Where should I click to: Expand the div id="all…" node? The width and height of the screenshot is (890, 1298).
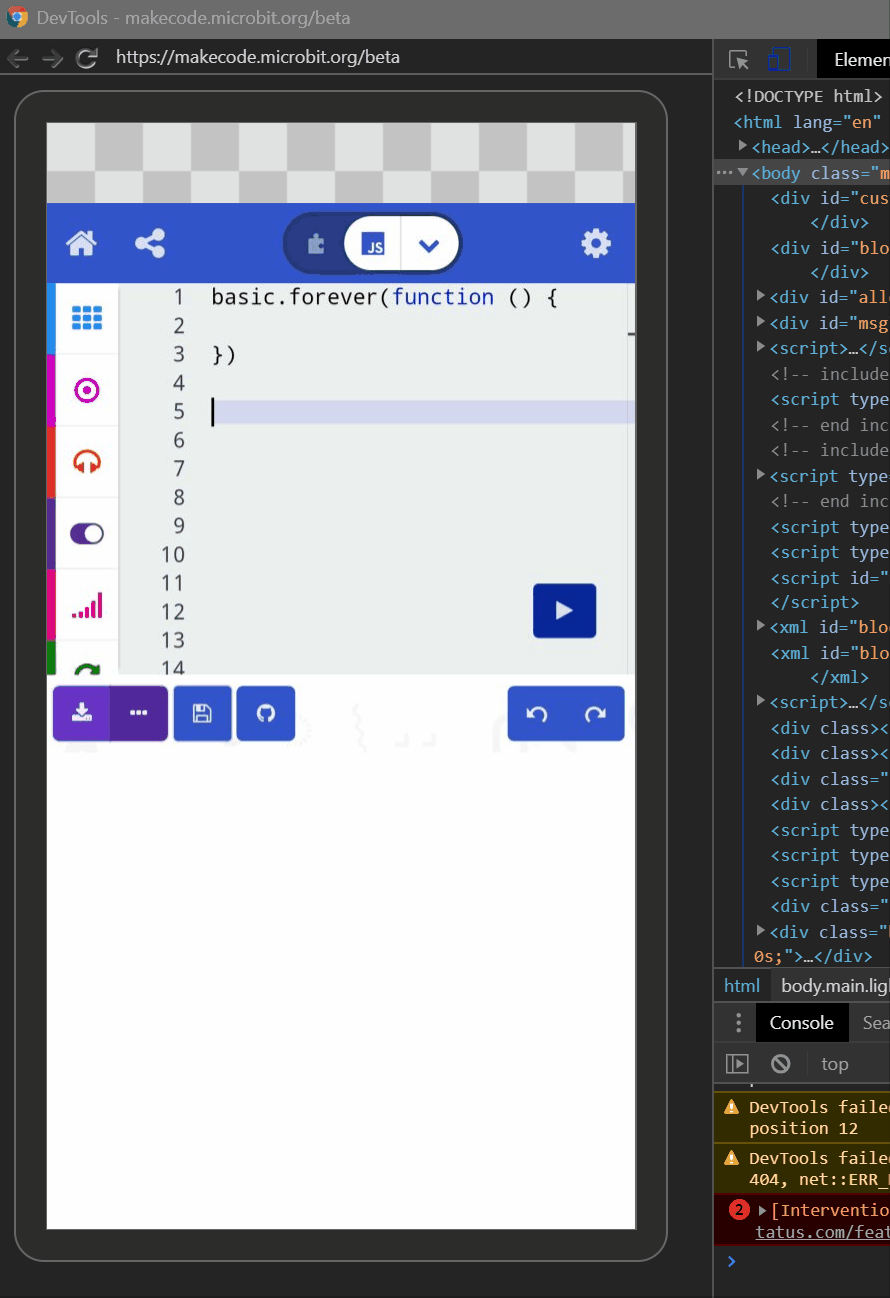(761, 296)
